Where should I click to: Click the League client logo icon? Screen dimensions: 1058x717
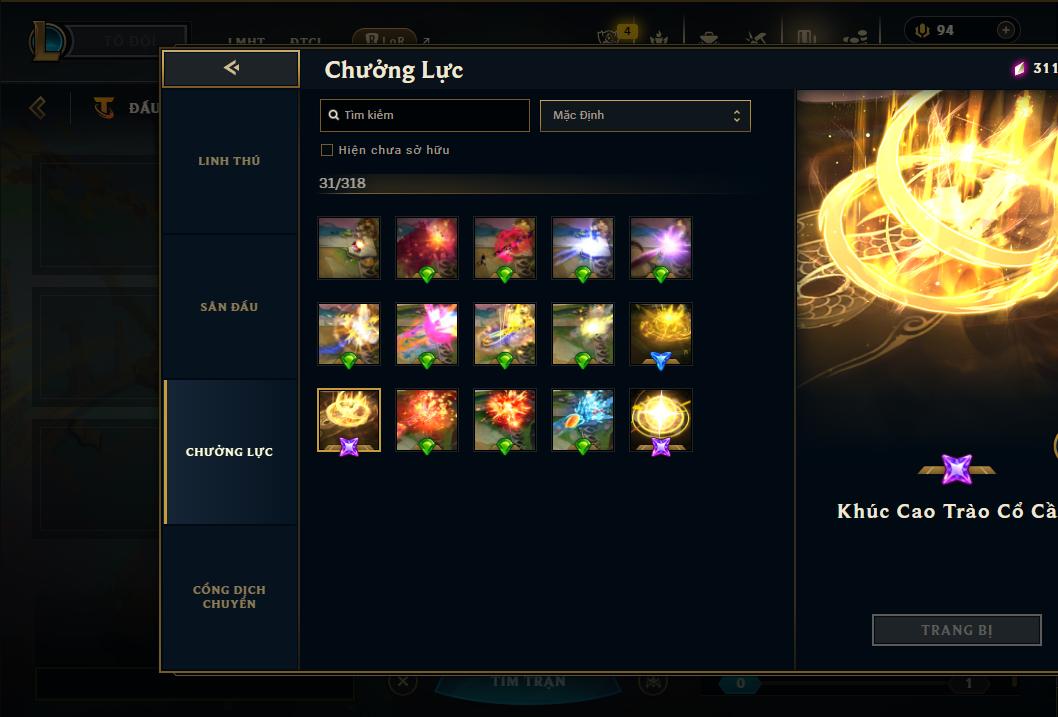click(x=47, y=41)
